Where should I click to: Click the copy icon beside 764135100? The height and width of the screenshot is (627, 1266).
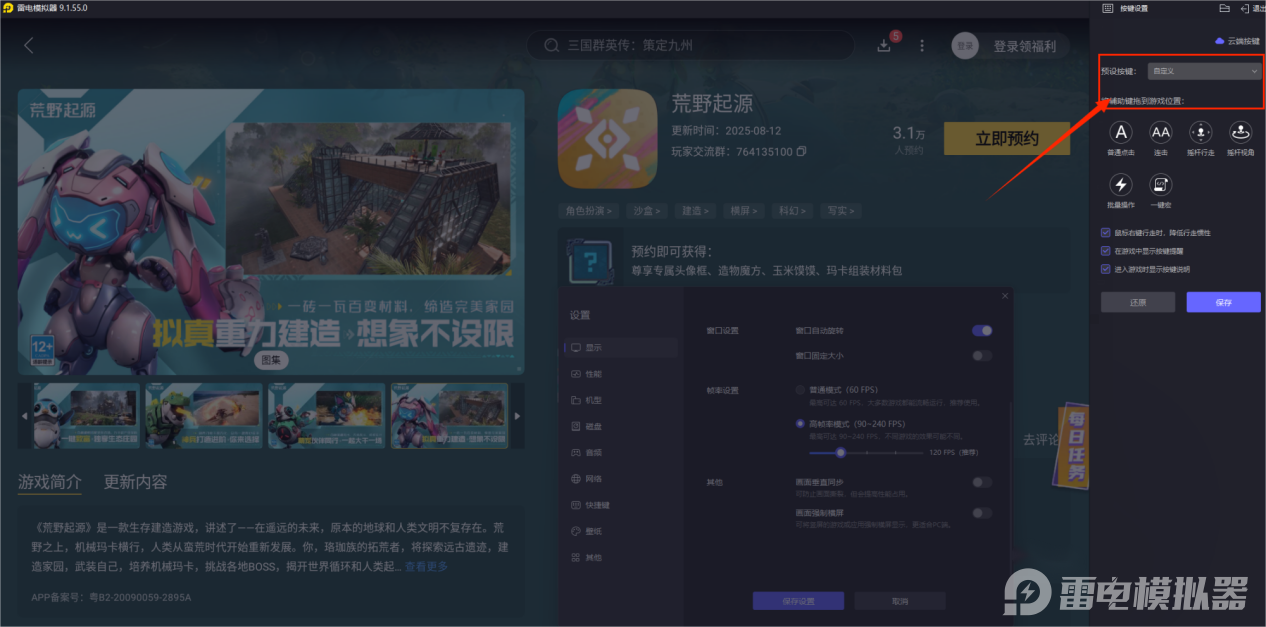[801, 152]
